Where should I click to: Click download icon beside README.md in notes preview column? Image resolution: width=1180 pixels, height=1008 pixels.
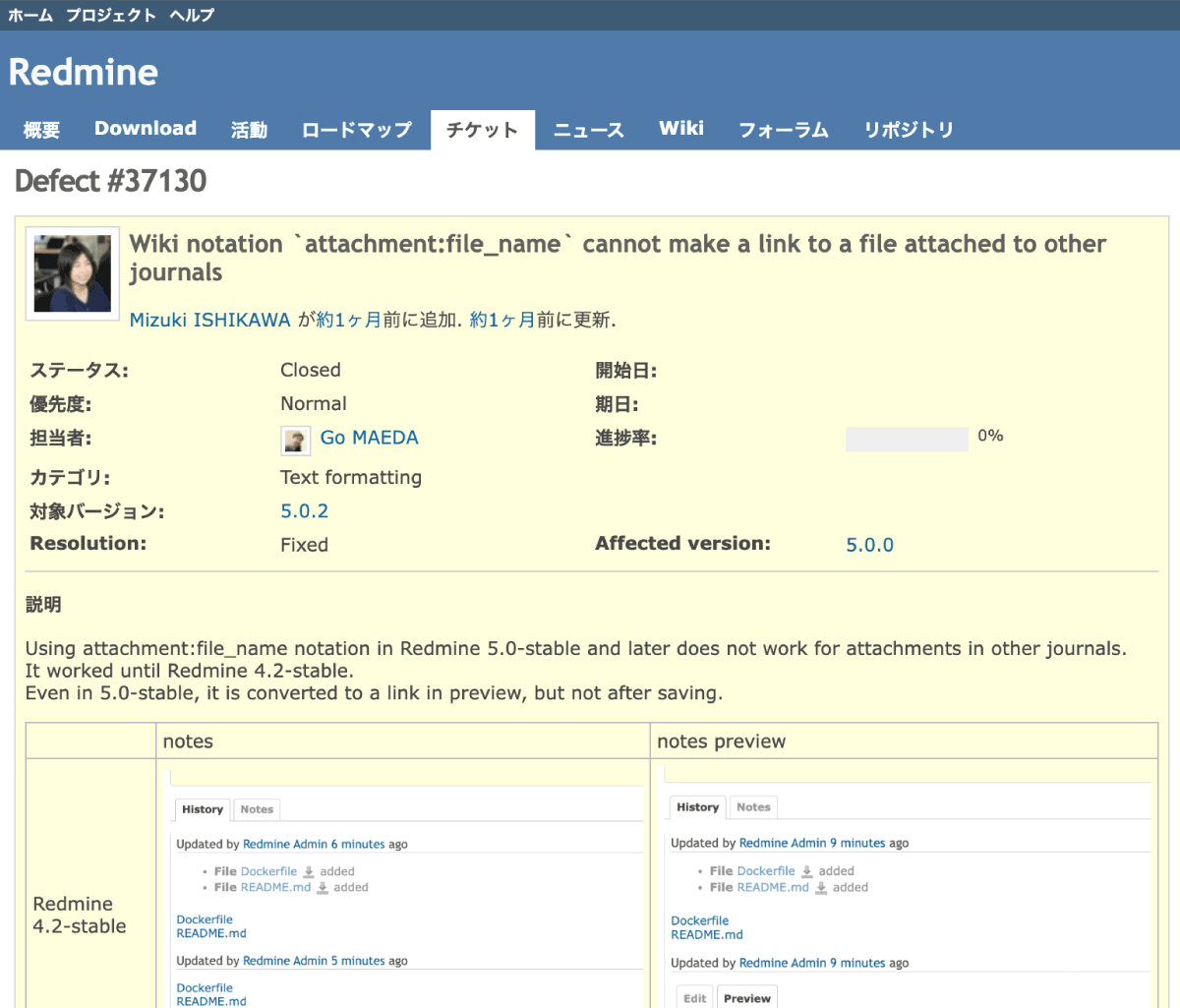821,887
